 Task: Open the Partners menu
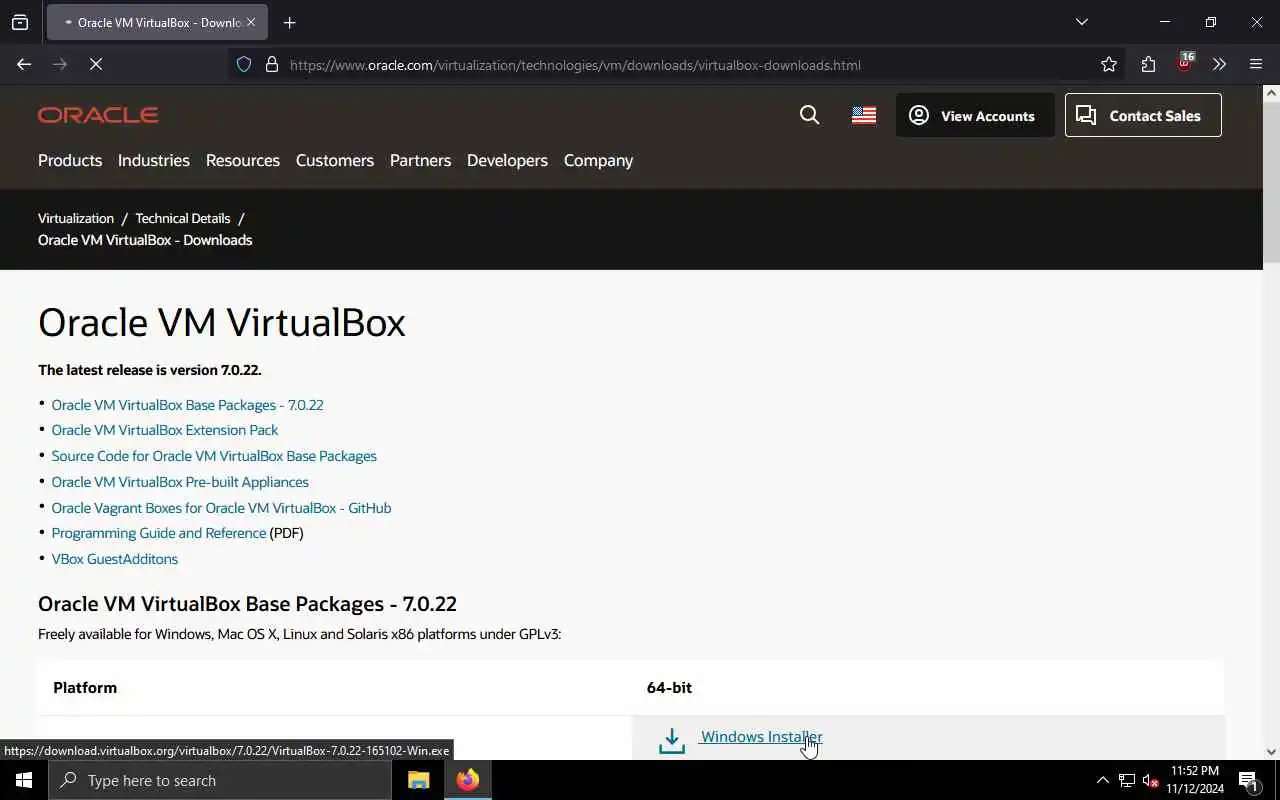point(420,160)
